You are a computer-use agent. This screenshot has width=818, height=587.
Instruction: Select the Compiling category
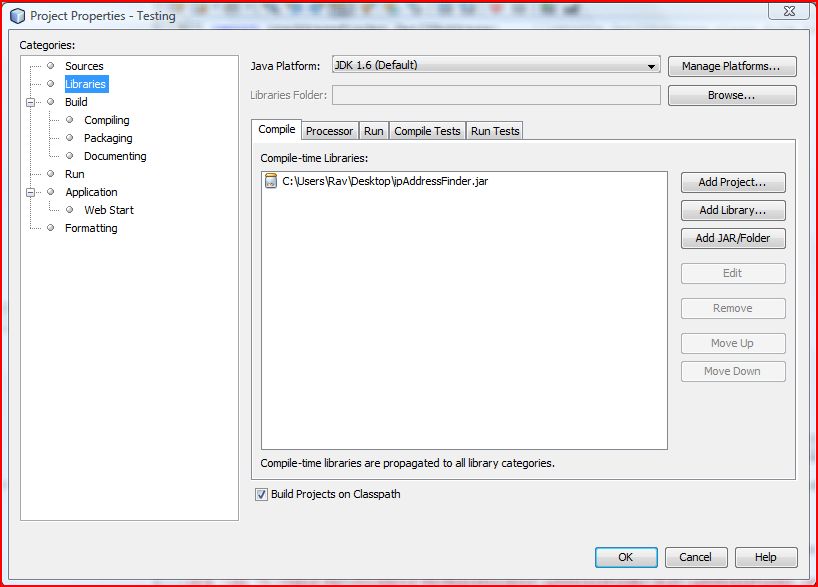(106, 120)
